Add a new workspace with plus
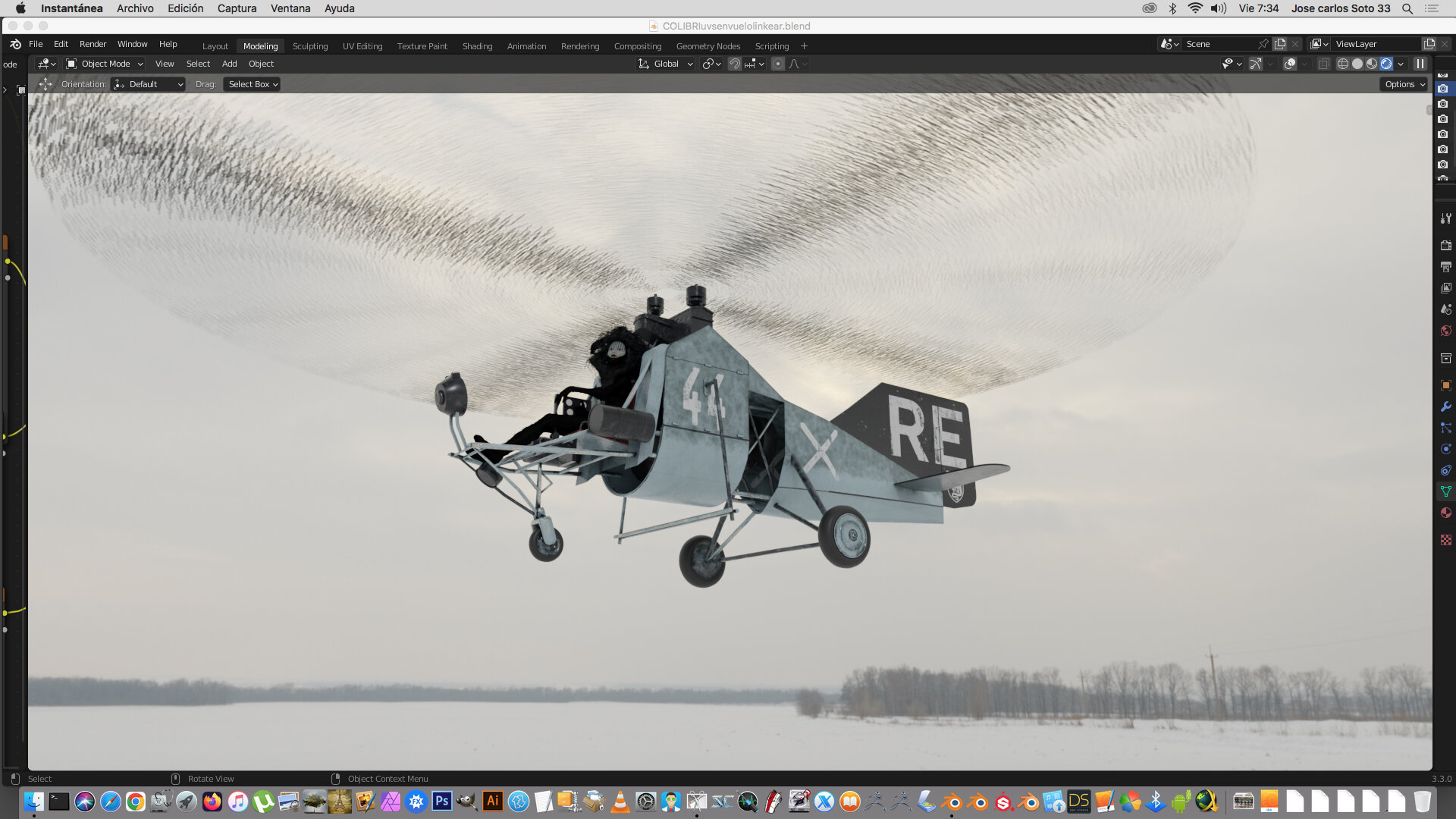Viewport: 1456px width, 819px height. (x=804, y=46)
